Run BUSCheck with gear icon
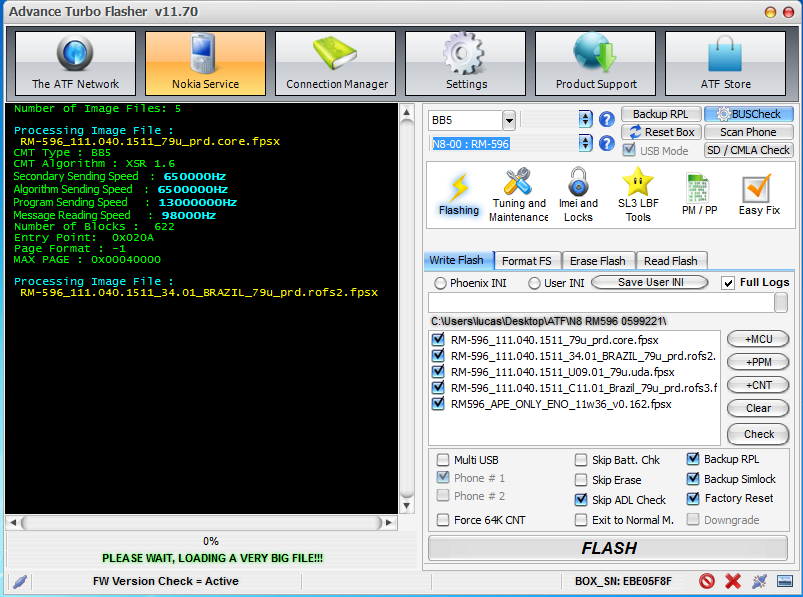Image resolution: width=803 pixels, height=597 pixels. [749, 114]
